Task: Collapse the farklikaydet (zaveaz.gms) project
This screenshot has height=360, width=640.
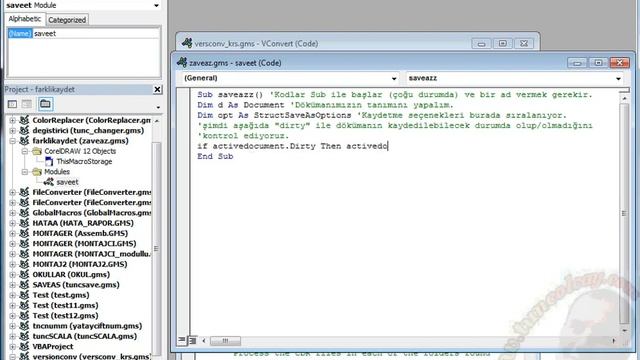Action: 13,141
